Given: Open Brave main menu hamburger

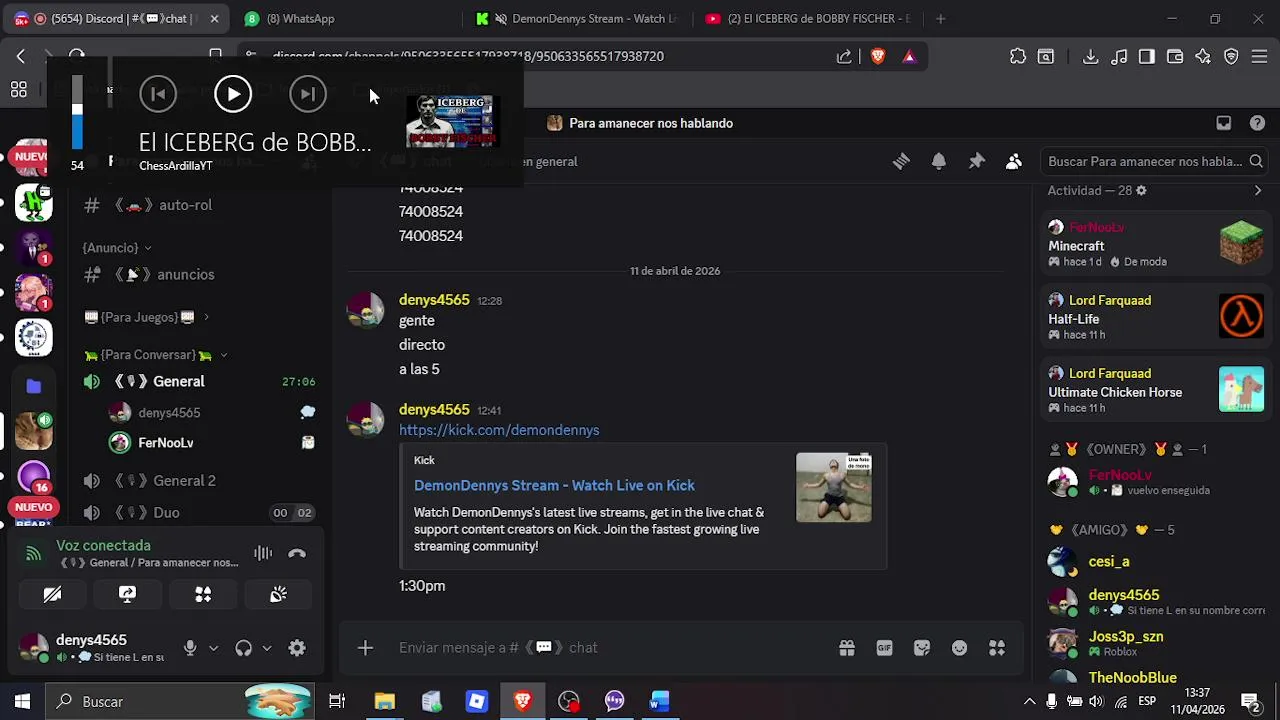Looking at the screenshot, I should tap(1260, 57).
